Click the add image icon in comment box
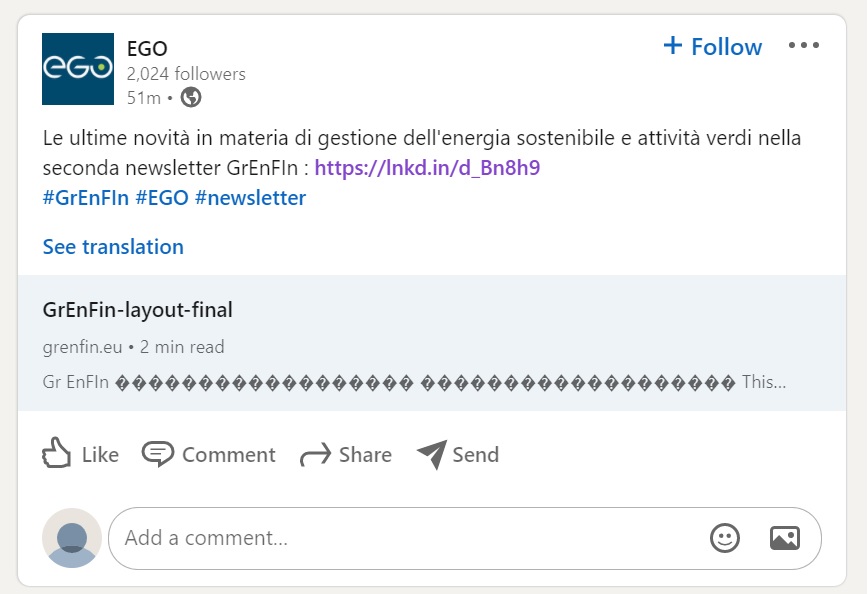Image resolution: width=868 pixels, height=594 pixels. click(785, 538)
